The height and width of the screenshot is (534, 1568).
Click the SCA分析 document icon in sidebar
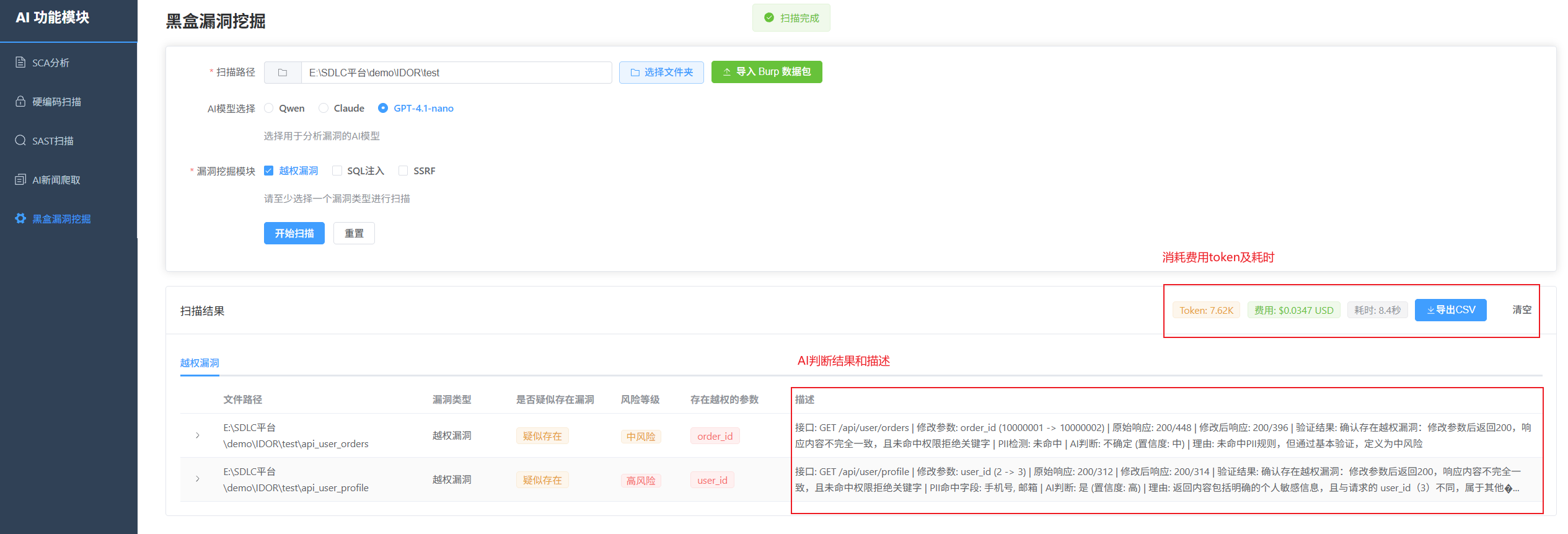20,62
